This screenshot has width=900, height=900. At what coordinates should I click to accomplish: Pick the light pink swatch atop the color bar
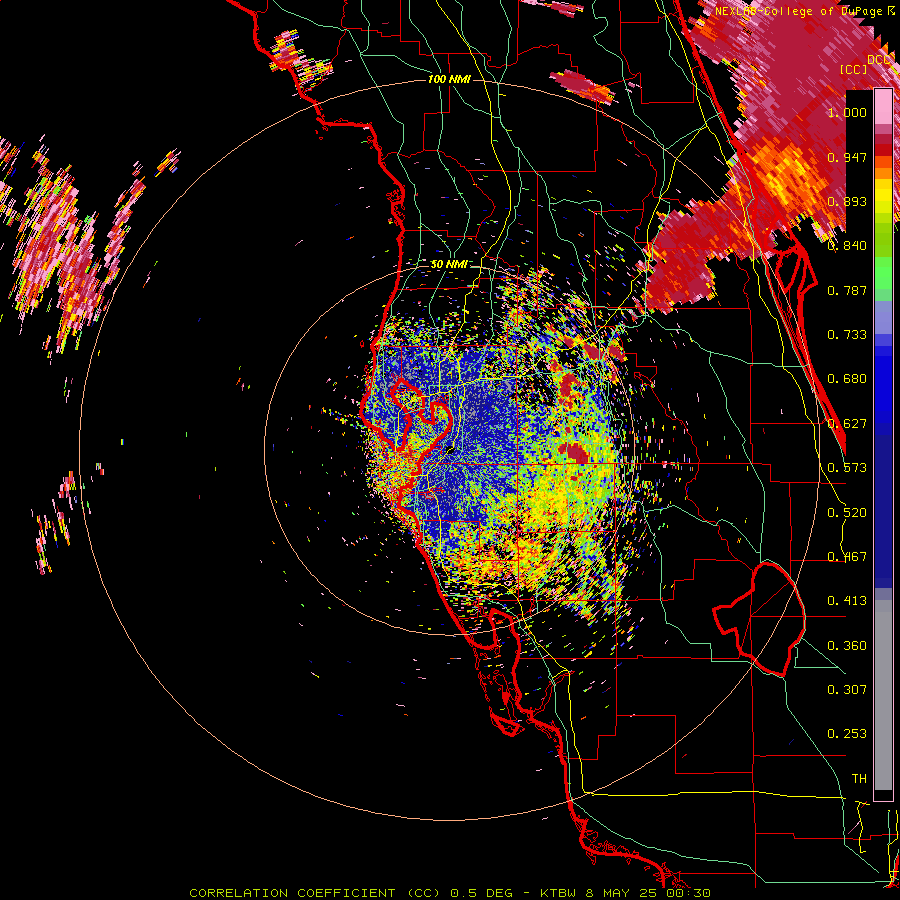883,106
